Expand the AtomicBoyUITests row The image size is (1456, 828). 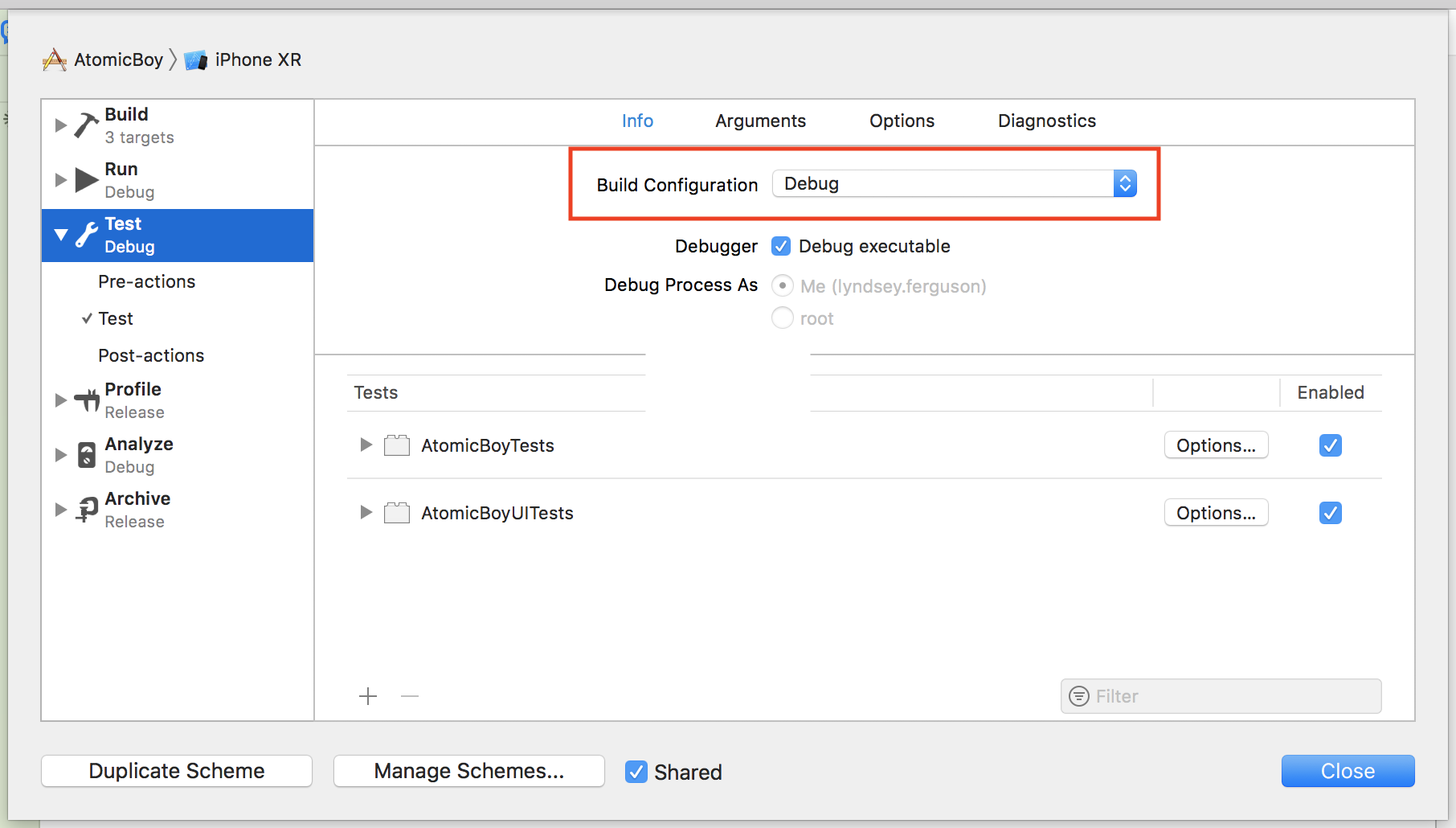coord(366,512)
